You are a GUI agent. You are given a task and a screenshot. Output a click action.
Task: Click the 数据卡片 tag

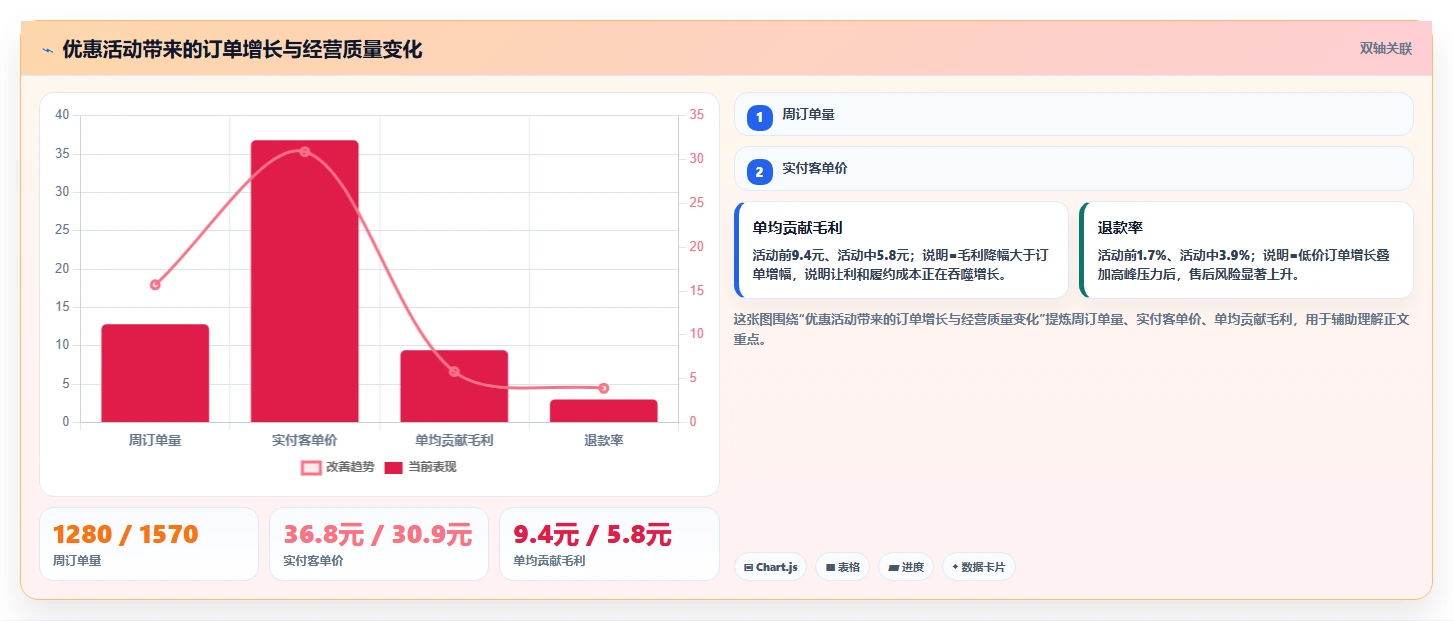(x=978, y=567)
